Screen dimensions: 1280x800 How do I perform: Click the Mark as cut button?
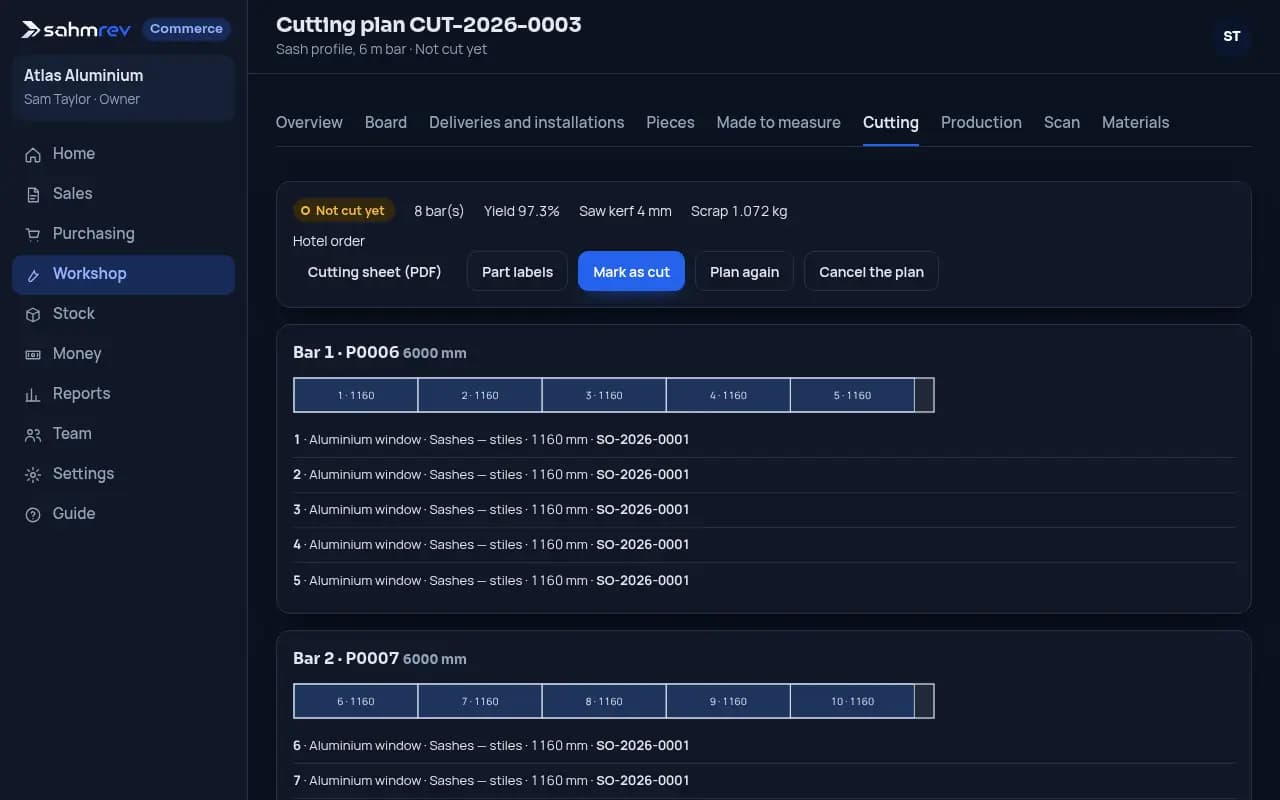[631, 271]
